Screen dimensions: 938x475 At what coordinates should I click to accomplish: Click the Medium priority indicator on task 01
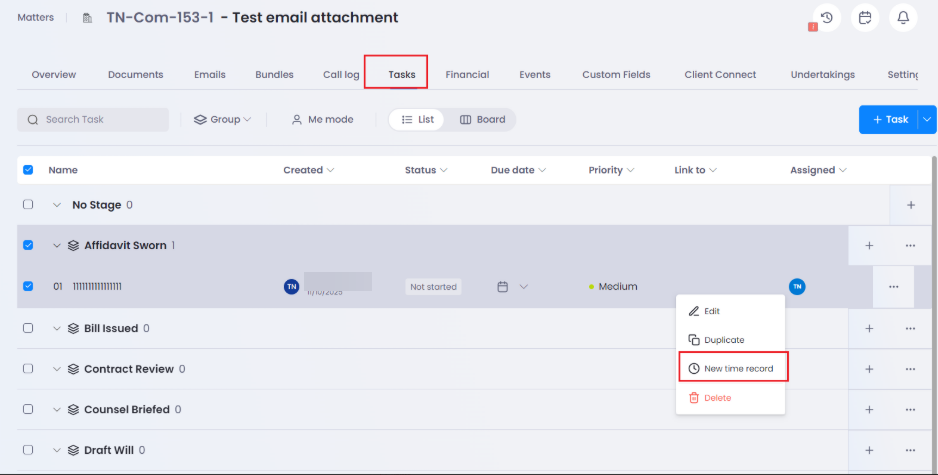coord(613,287)
